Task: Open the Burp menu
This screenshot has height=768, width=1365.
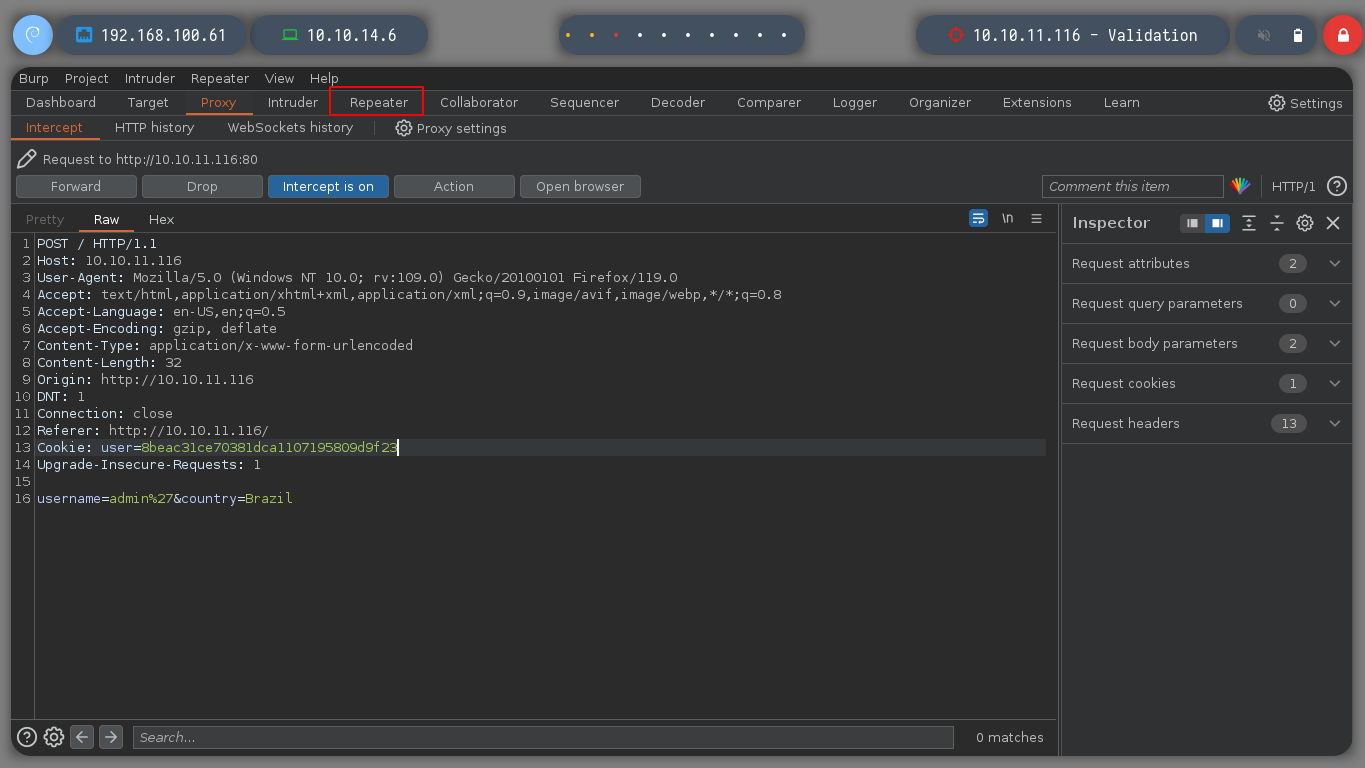Action: [34, 78]
